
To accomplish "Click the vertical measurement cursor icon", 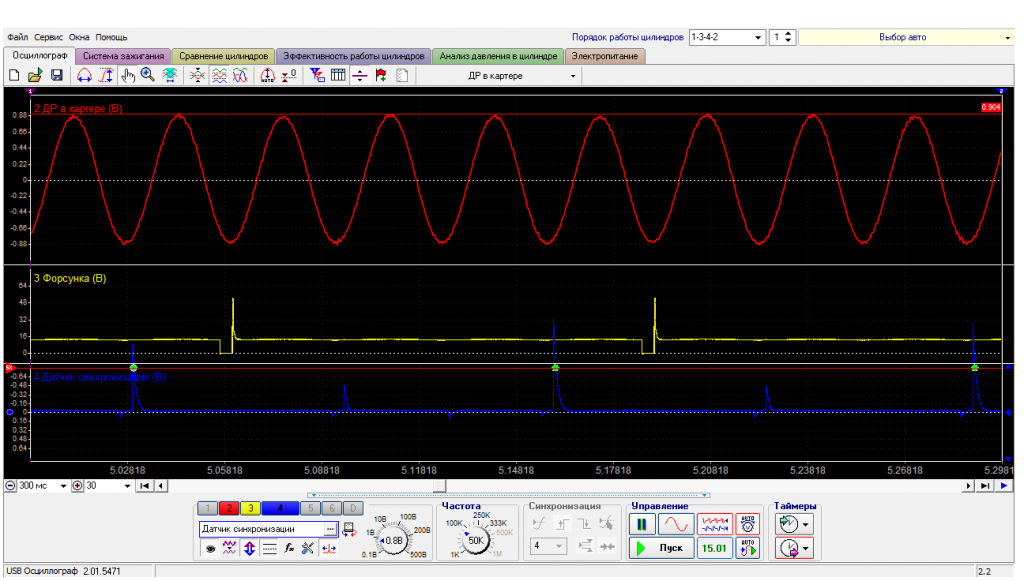I will (106, 76).
